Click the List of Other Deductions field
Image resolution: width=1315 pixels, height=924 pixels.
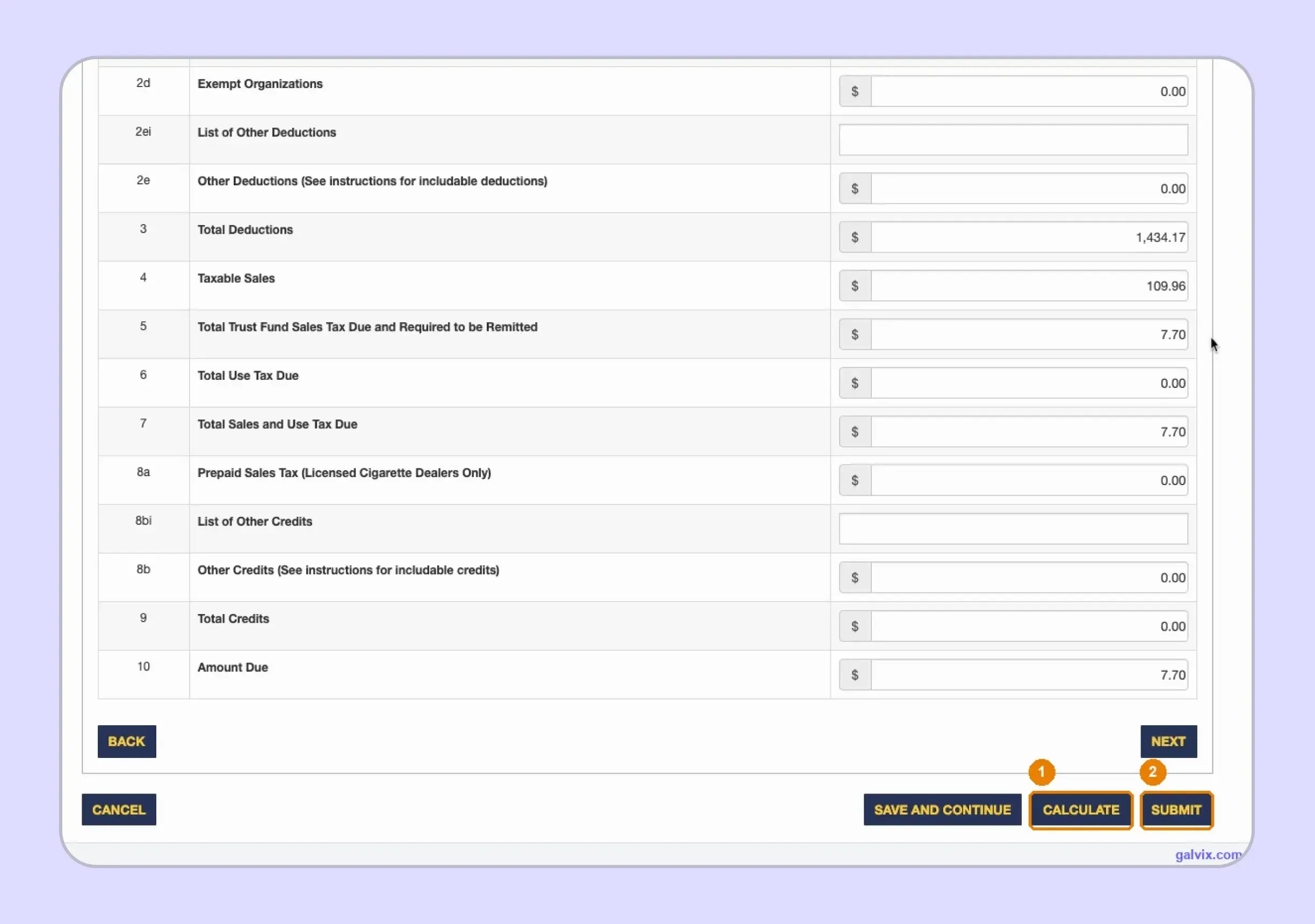1013,140
